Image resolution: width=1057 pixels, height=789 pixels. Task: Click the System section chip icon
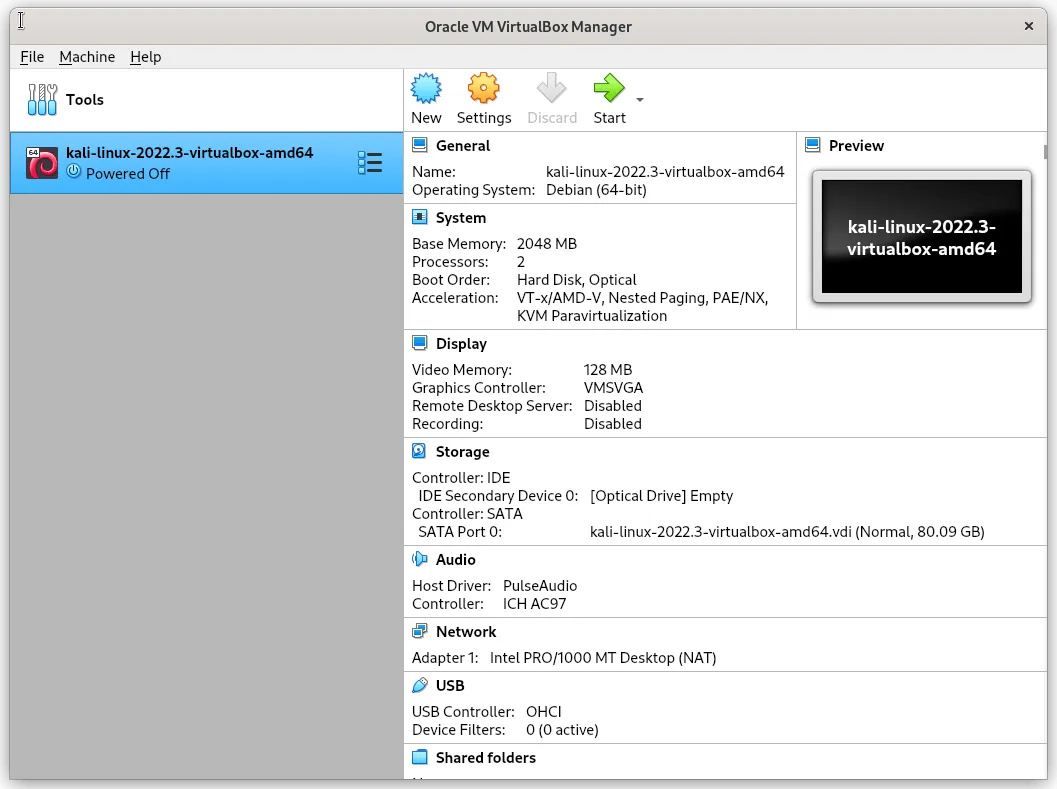click(419, 217)
